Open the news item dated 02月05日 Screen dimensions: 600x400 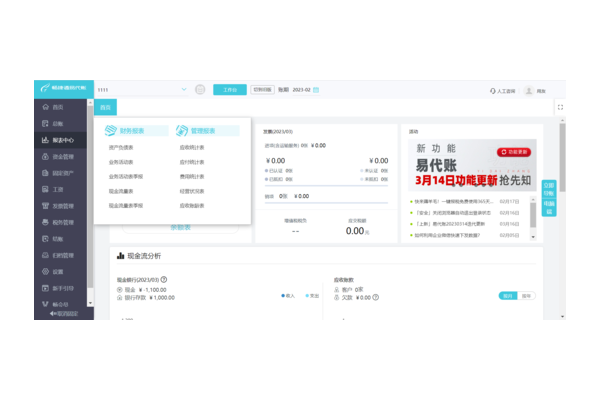(x=465, y=235)
